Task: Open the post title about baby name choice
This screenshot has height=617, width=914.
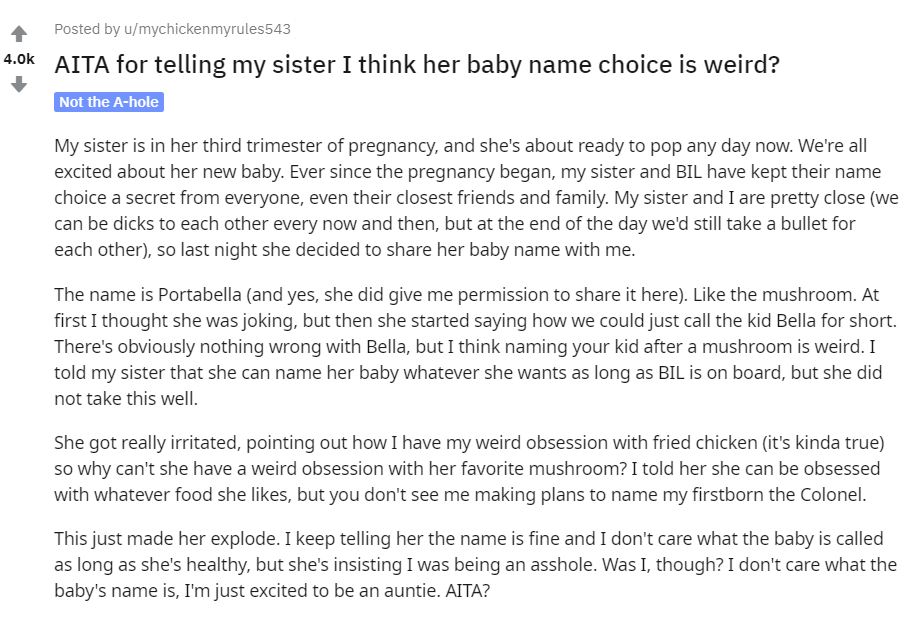Action: (417, 65)
